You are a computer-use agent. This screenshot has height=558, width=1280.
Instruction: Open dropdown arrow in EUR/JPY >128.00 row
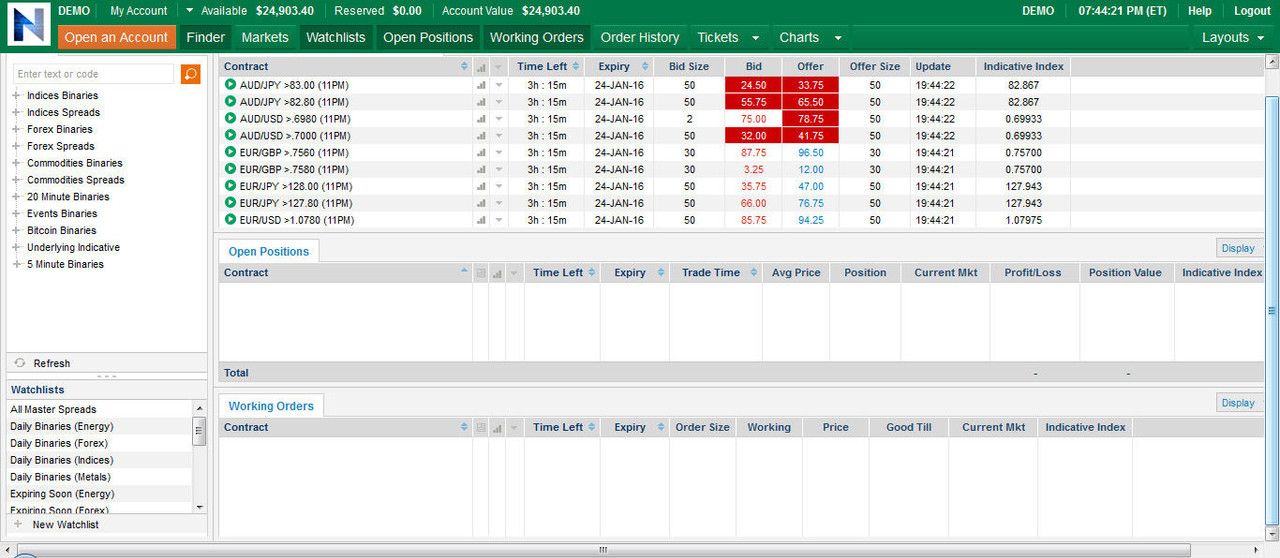(x=498, y=187)
